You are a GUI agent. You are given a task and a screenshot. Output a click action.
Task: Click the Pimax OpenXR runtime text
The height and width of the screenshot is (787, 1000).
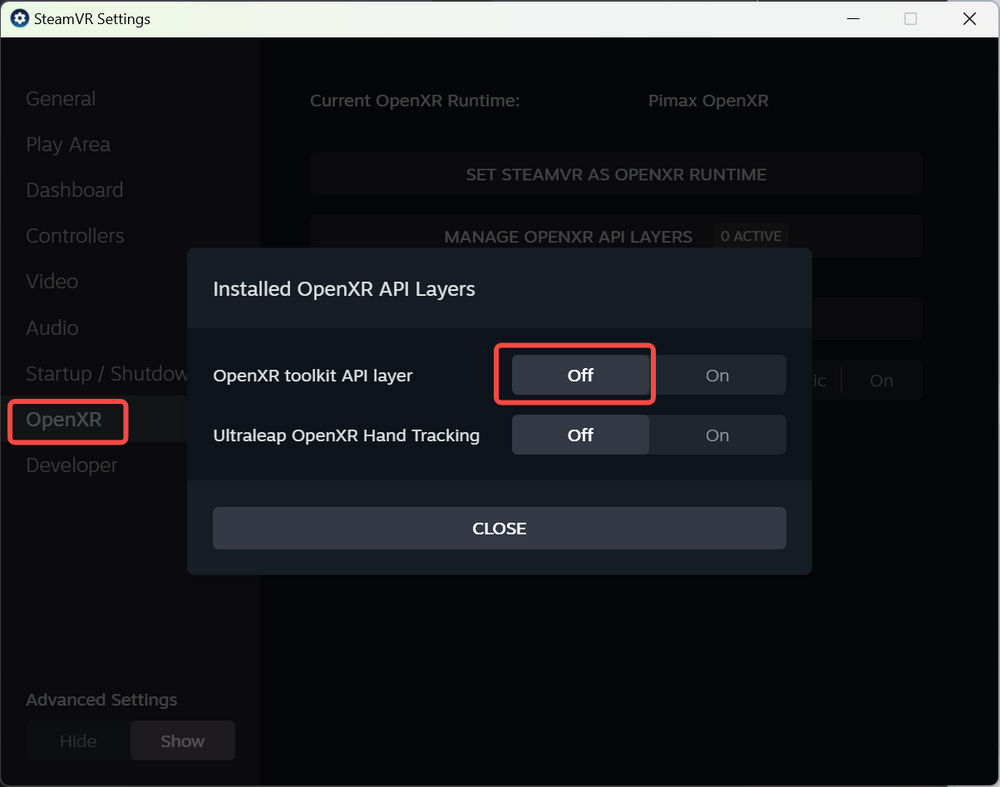tap(708, 101)
